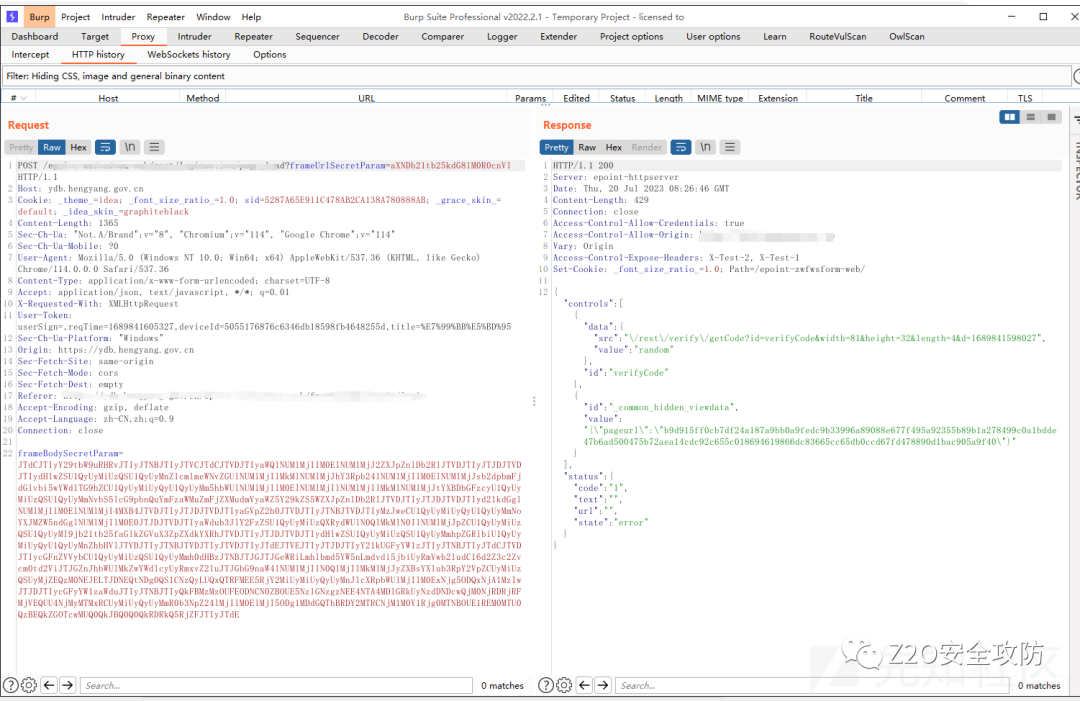The width and height of the screenshot is (1080, 701).
Task: Switch Response view to Raw
Action: [587, 147]
